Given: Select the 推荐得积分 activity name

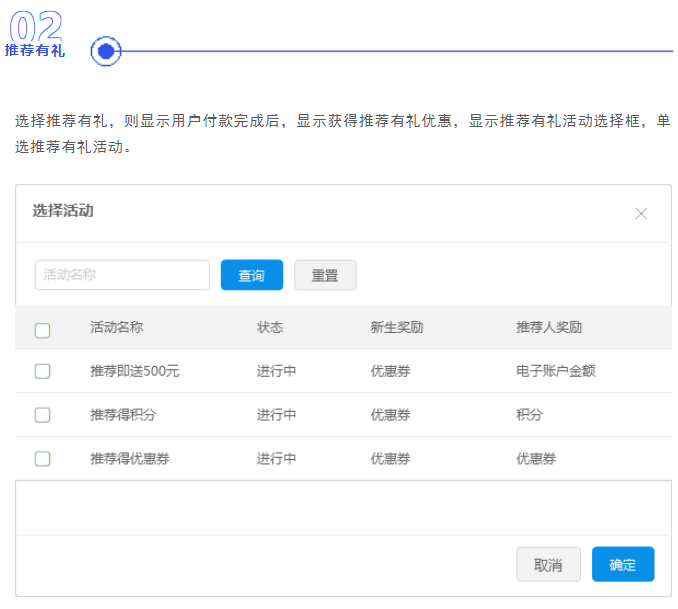Looking at the screenshot, I should [x=123, y=415].
